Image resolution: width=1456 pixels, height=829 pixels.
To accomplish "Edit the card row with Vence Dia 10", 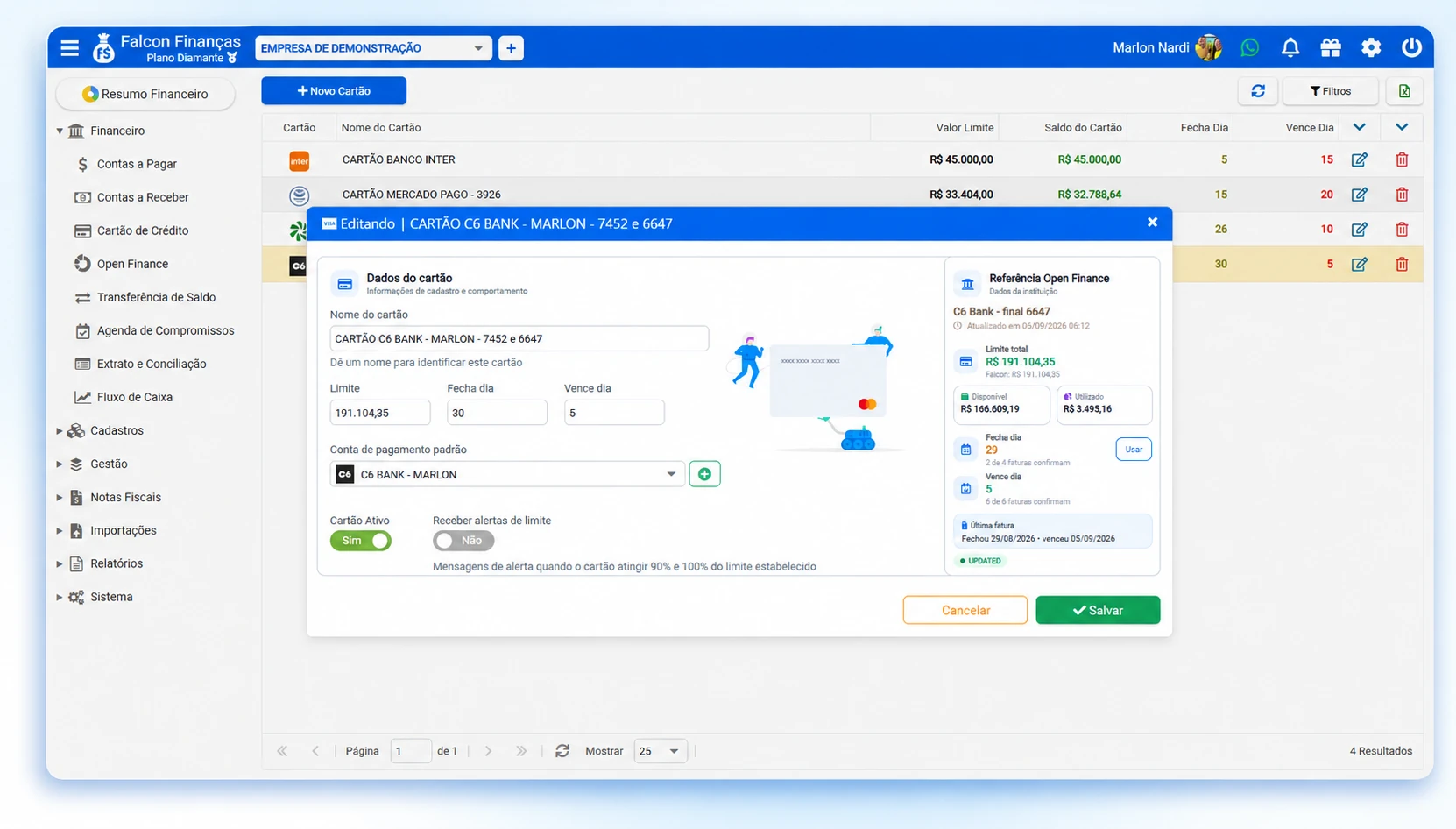I will pyautogui.click(x=1360, y=230).
